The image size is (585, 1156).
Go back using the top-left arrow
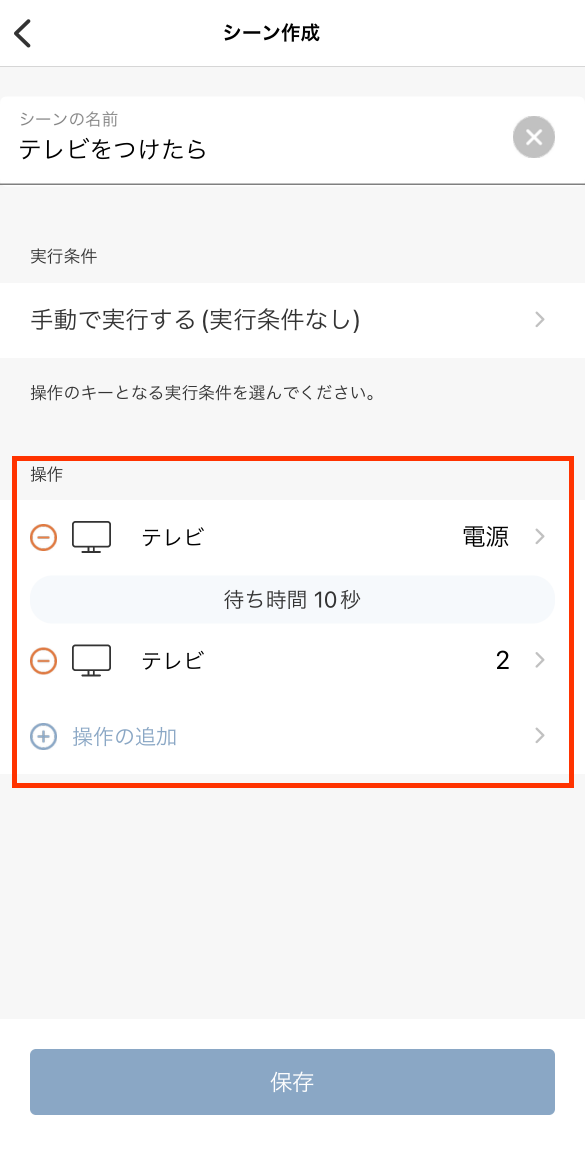tap(23, 33)
